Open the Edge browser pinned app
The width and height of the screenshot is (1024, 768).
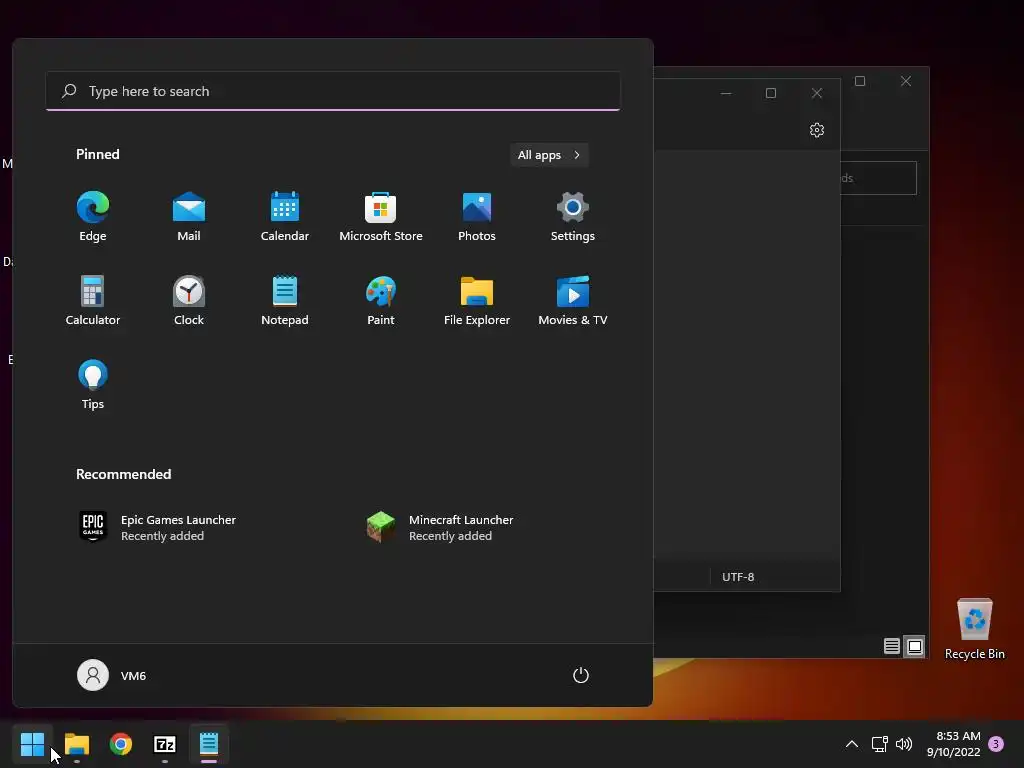point(93,216)
